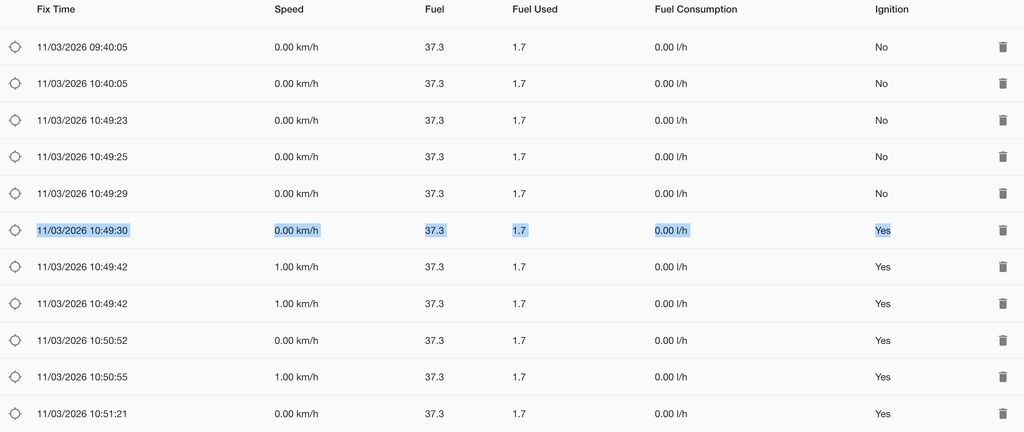This screenshot has height=432, width=1024.
Task: Delete the 10:49:25 position row
Action: click(x=1002, y=157)
